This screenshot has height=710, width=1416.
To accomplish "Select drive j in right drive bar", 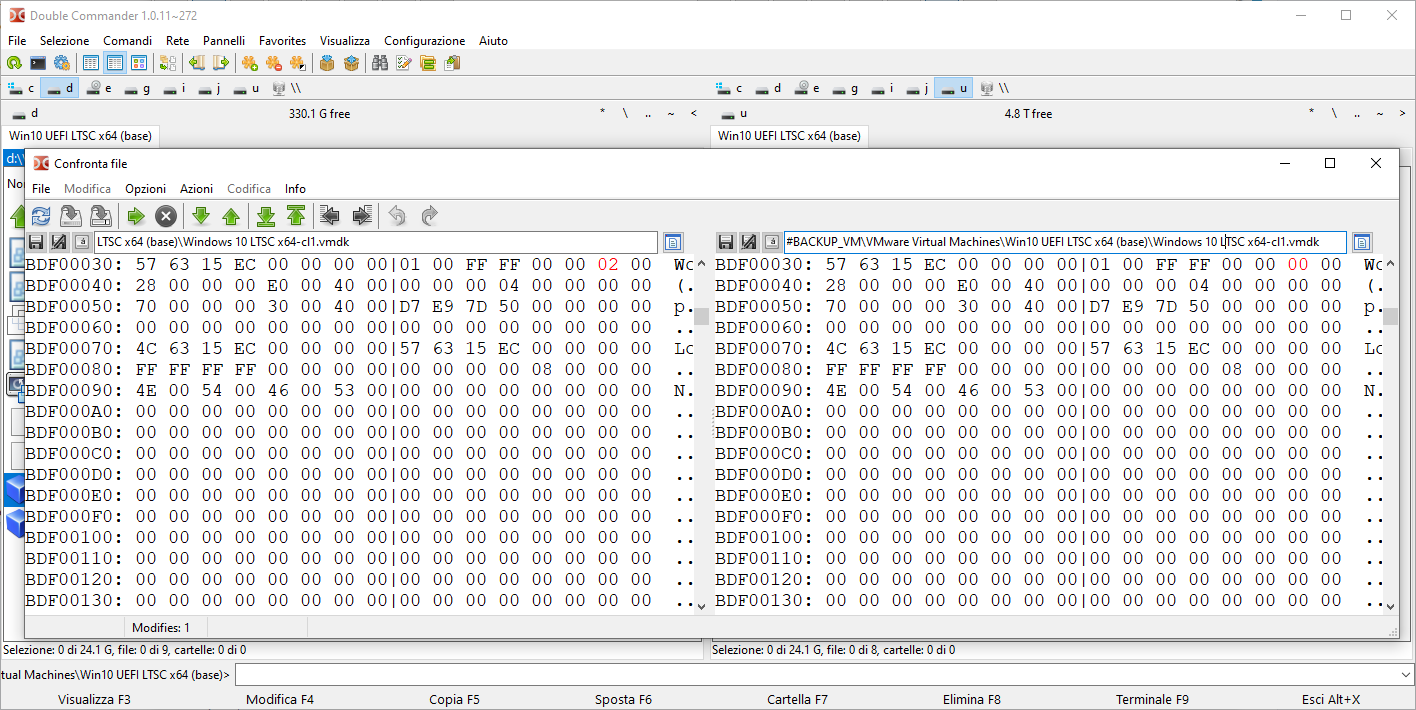I will pos(918,88).
